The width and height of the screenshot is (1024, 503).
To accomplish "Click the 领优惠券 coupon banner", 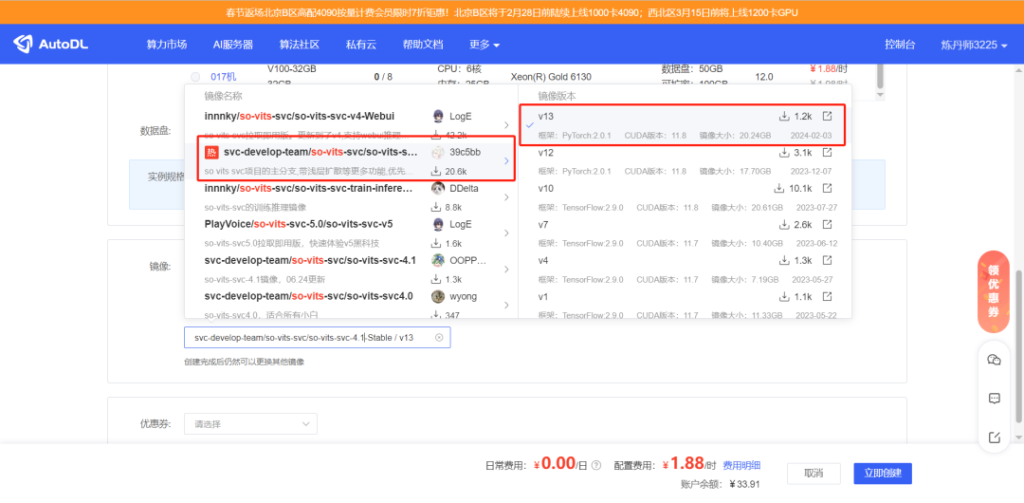I will tap(993, 291).
